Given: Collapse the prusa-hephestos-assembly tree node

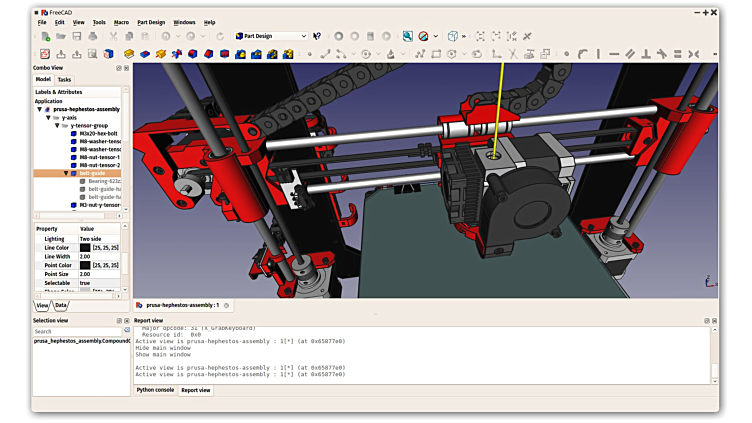Looking at the screenshot, I should coord(39,109).
